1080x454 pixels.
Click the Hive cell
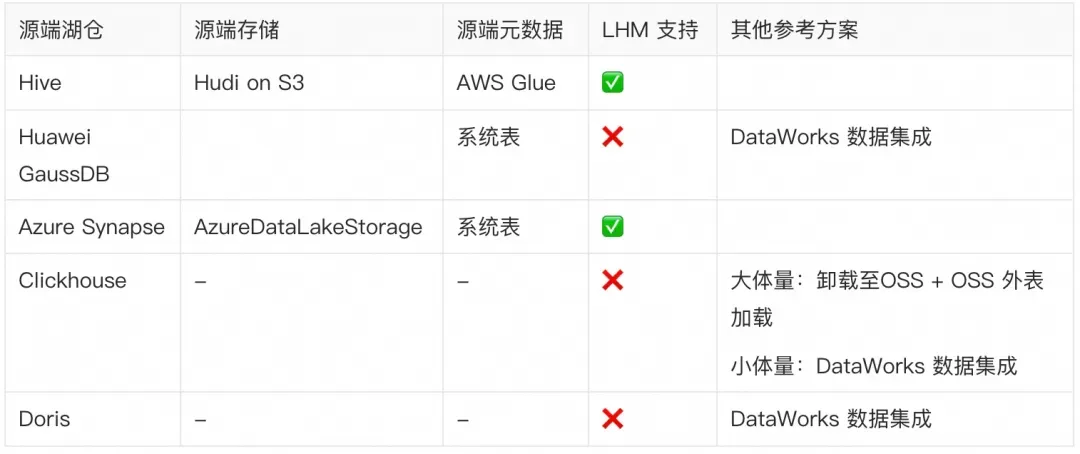tap(40, 83)
